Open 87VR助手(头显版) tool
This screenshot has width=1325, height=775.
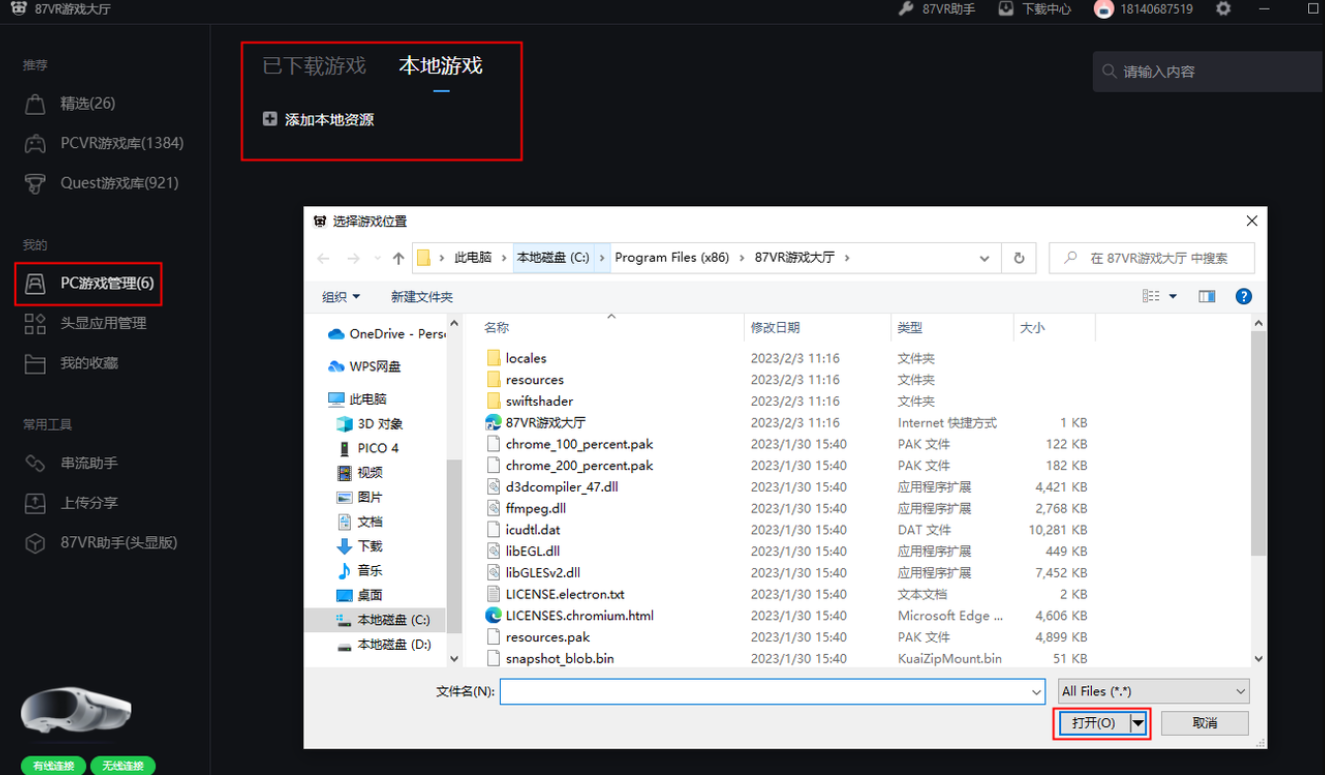(x=100, y=543)
